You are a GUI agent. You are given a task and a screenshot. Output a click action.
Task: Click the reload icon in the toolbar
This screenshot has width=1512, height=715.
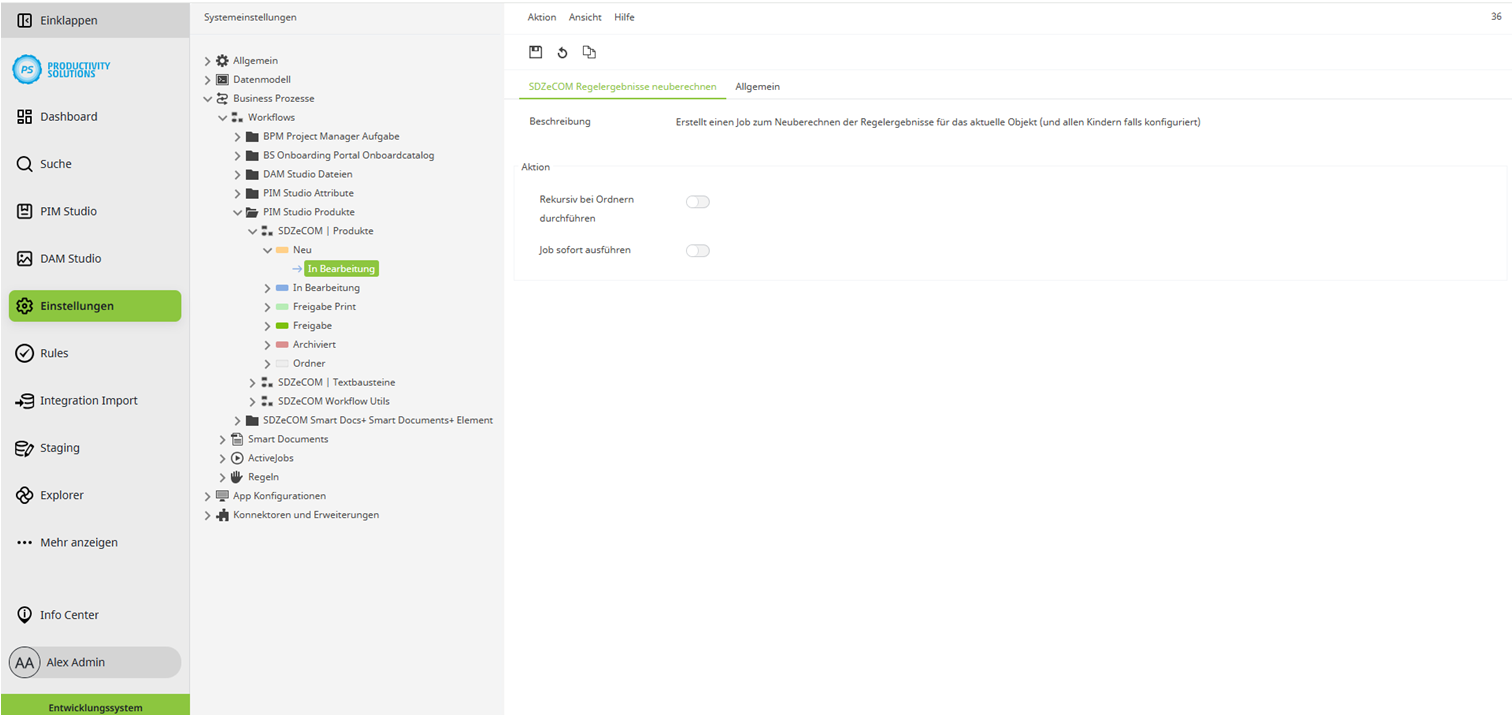(x=562, y=51)
